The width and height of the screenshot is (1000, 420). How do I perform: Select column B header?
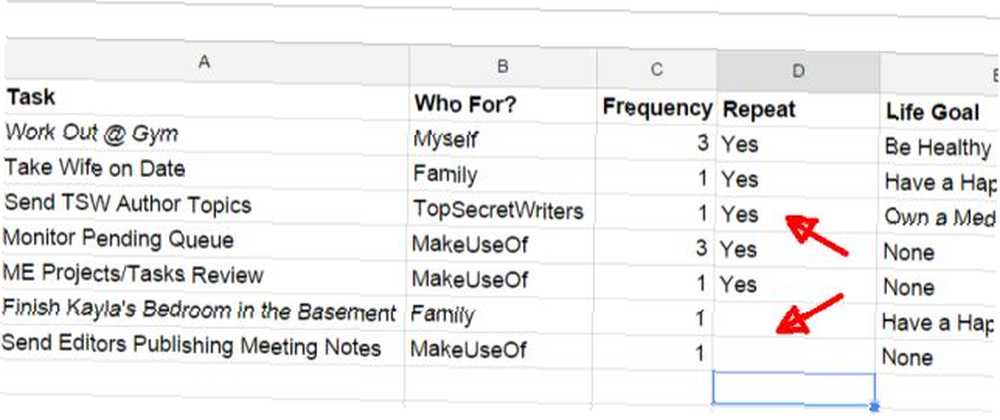coord(503,67)
